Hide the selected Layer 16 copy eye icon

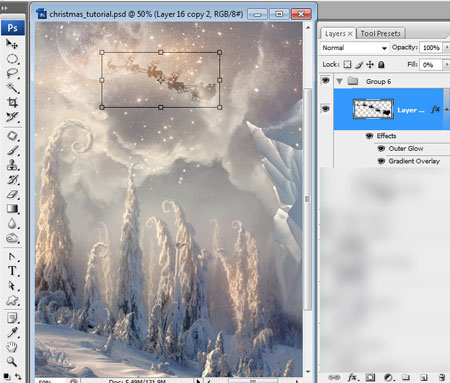(326, 109)
